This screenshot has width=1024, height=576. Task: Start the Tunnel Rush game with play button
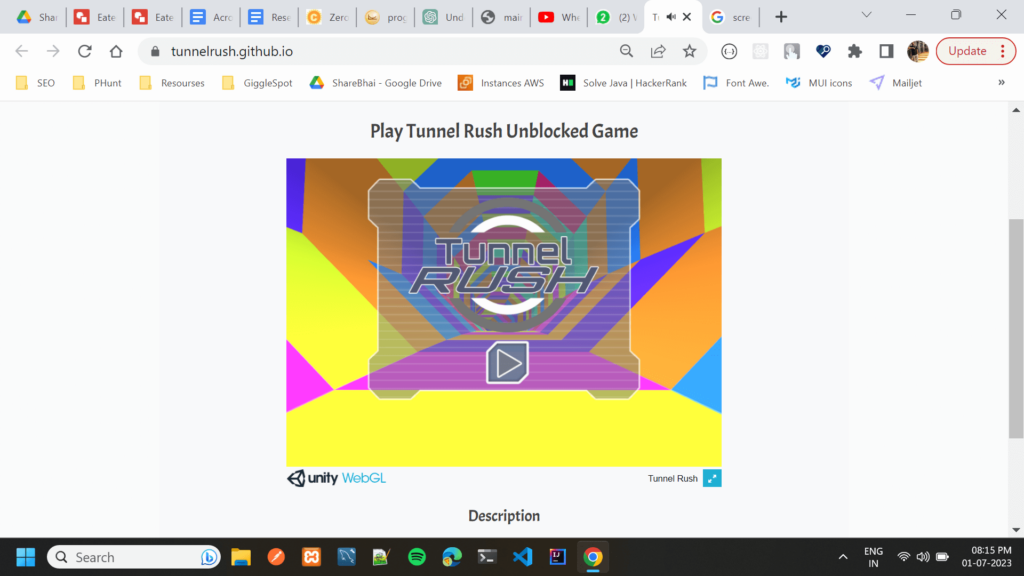click(507, 363)
